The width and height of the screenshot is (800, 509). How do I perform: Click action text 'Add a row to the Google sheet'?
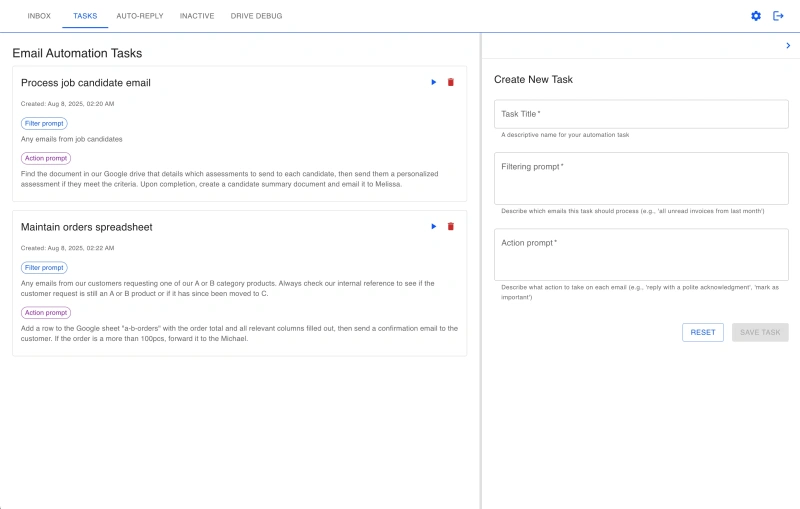(239, 333)
